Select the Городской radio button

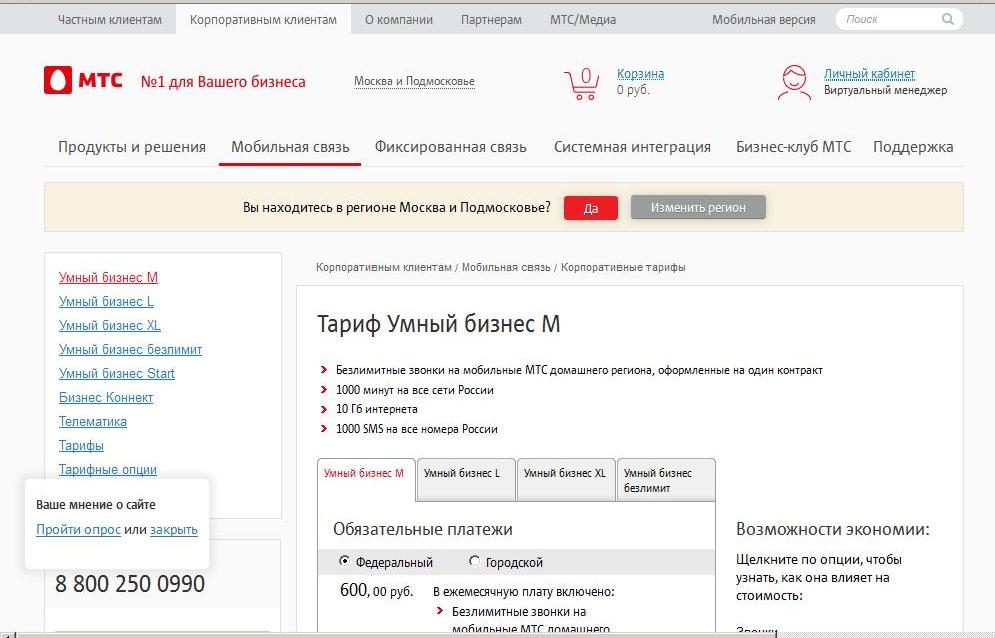[x=474, y=561]
